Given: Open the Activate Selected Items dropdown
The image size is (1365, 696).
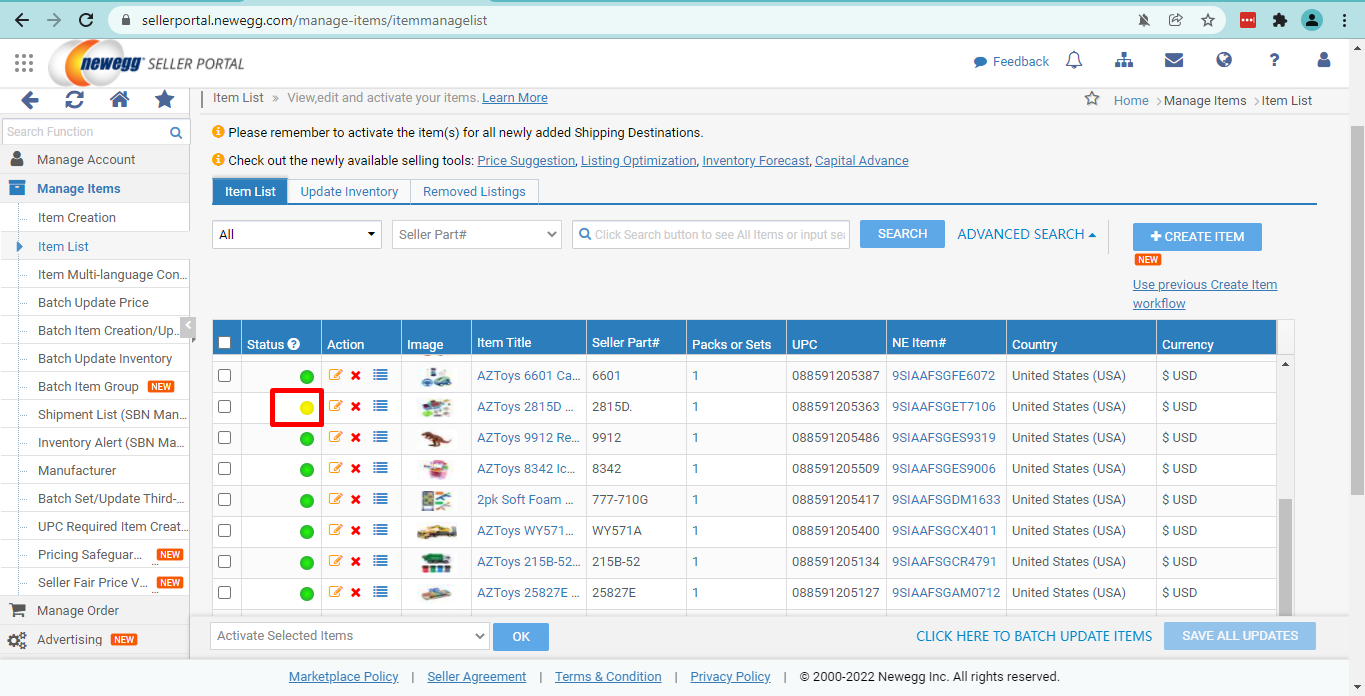Looking at the screenshot, I should pos(350,636).
